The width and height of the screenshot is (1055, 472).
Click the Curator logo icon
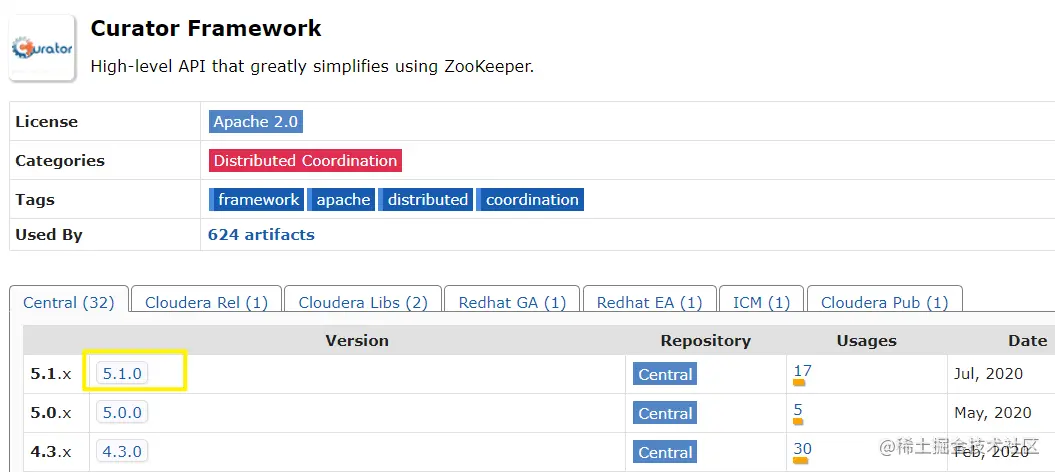tap(42, 47)
